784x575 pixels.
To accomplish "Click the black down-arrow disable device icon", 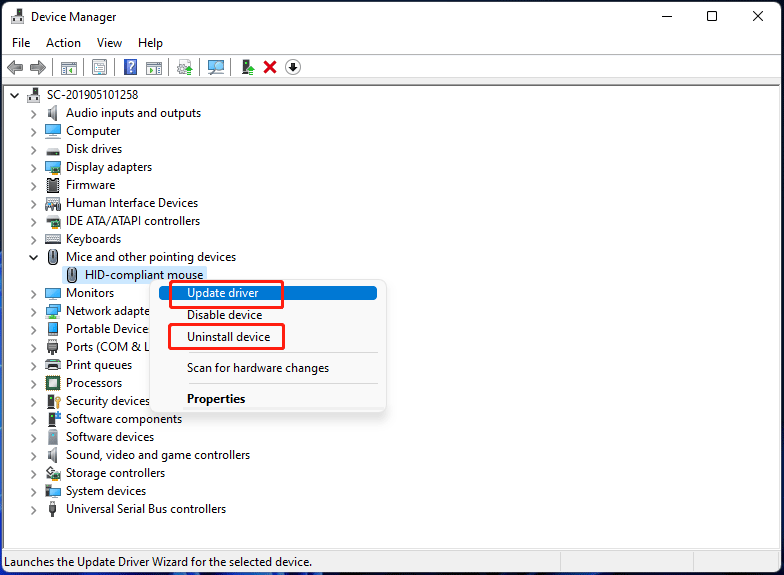I will tap(293, 67).
